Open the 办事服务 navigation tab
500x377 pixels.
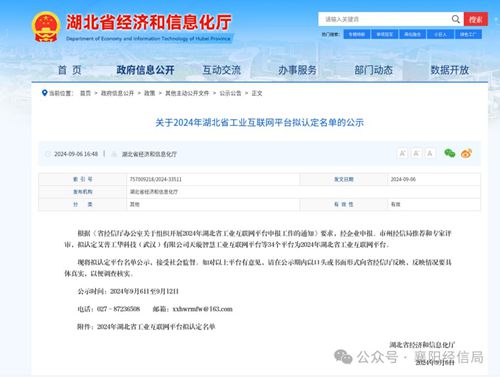297,70
